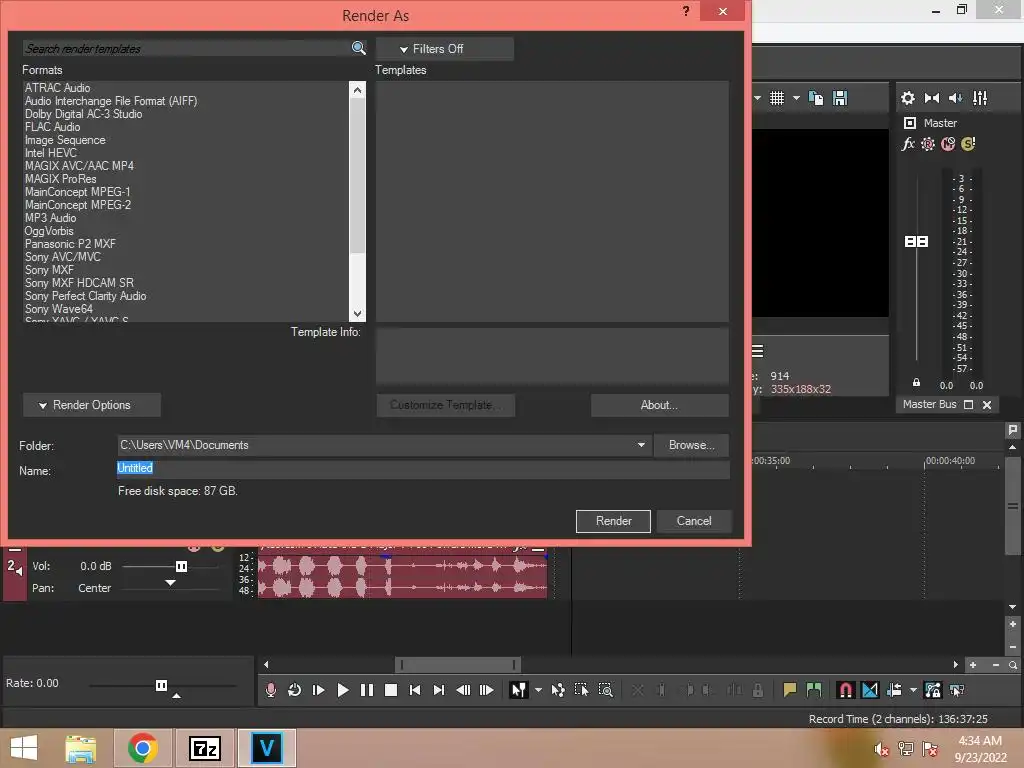Start playback with the Play button

pyautogui.click(x=342, y=690)
